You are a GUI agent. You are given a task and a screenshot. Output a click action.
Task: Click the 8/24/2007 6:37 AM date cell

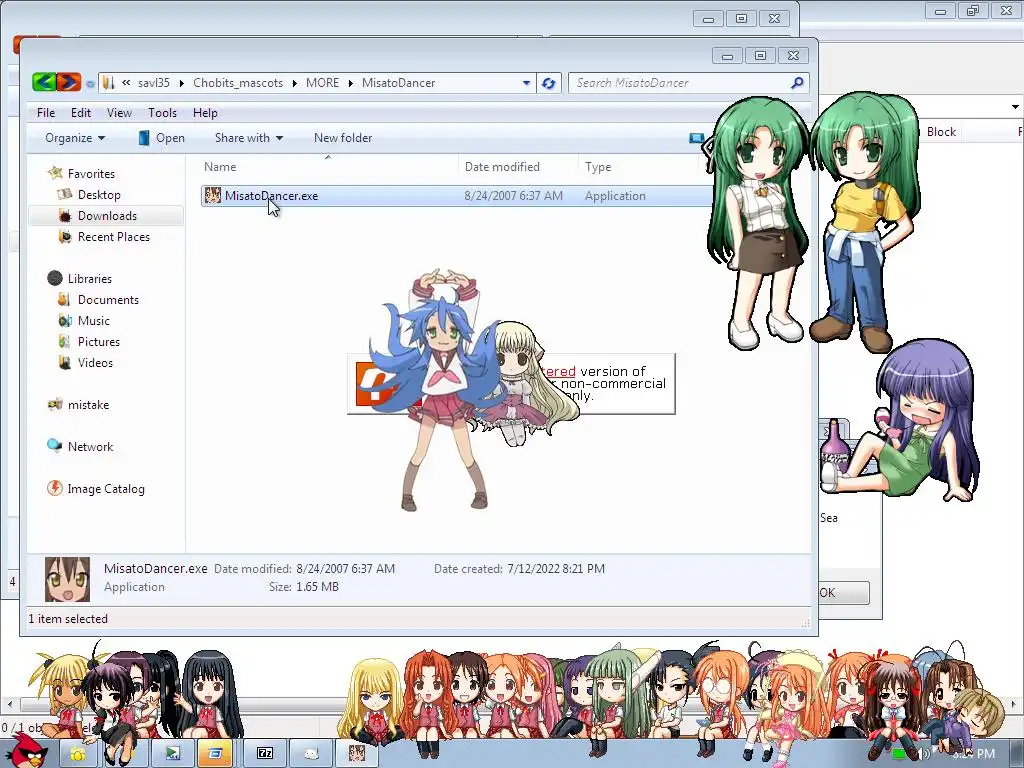pyautogui.click(x=513, y=195)
